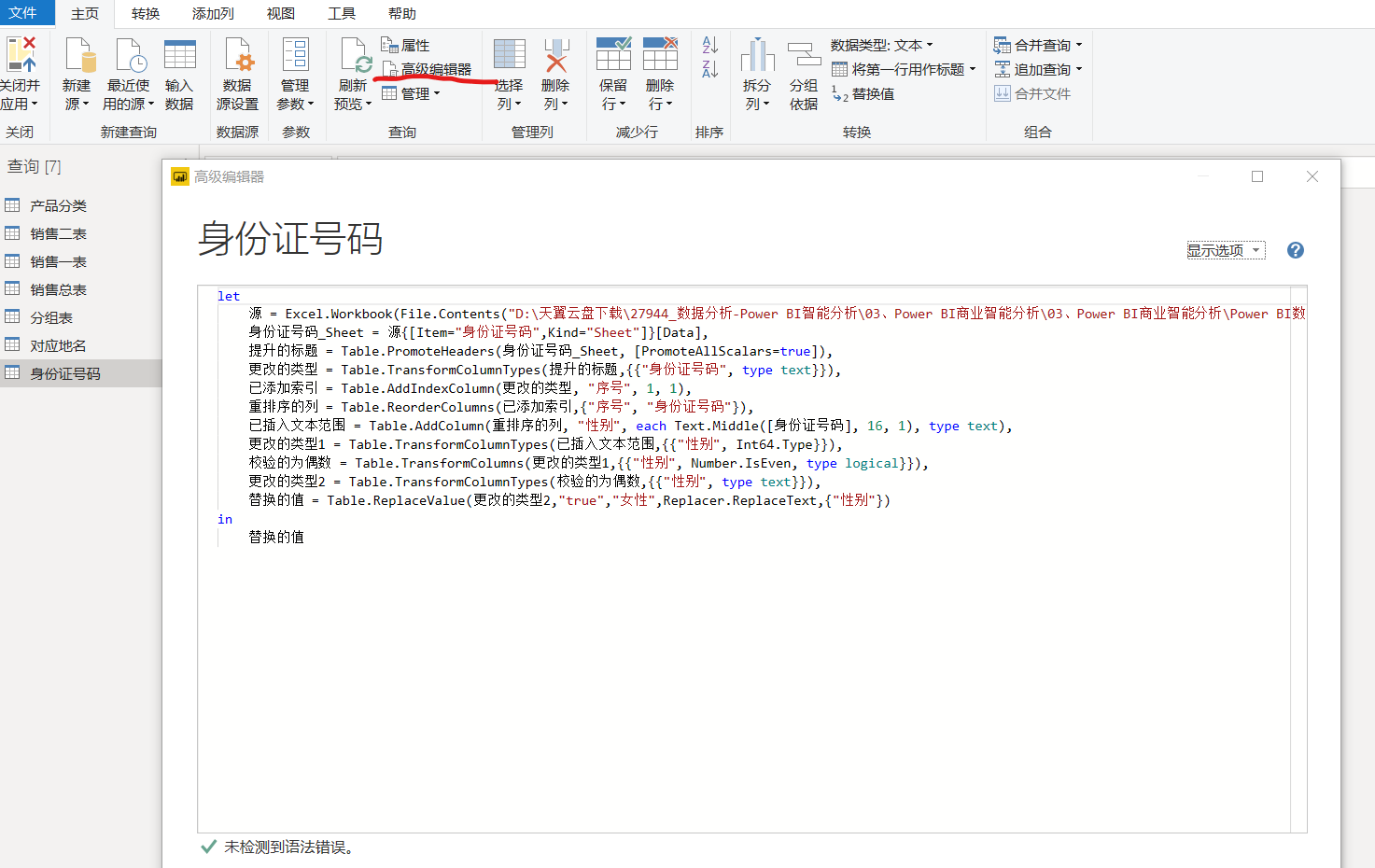Close the Advanced Editor dialog
1375x868 pixels.
click(x=1312, y=176)
